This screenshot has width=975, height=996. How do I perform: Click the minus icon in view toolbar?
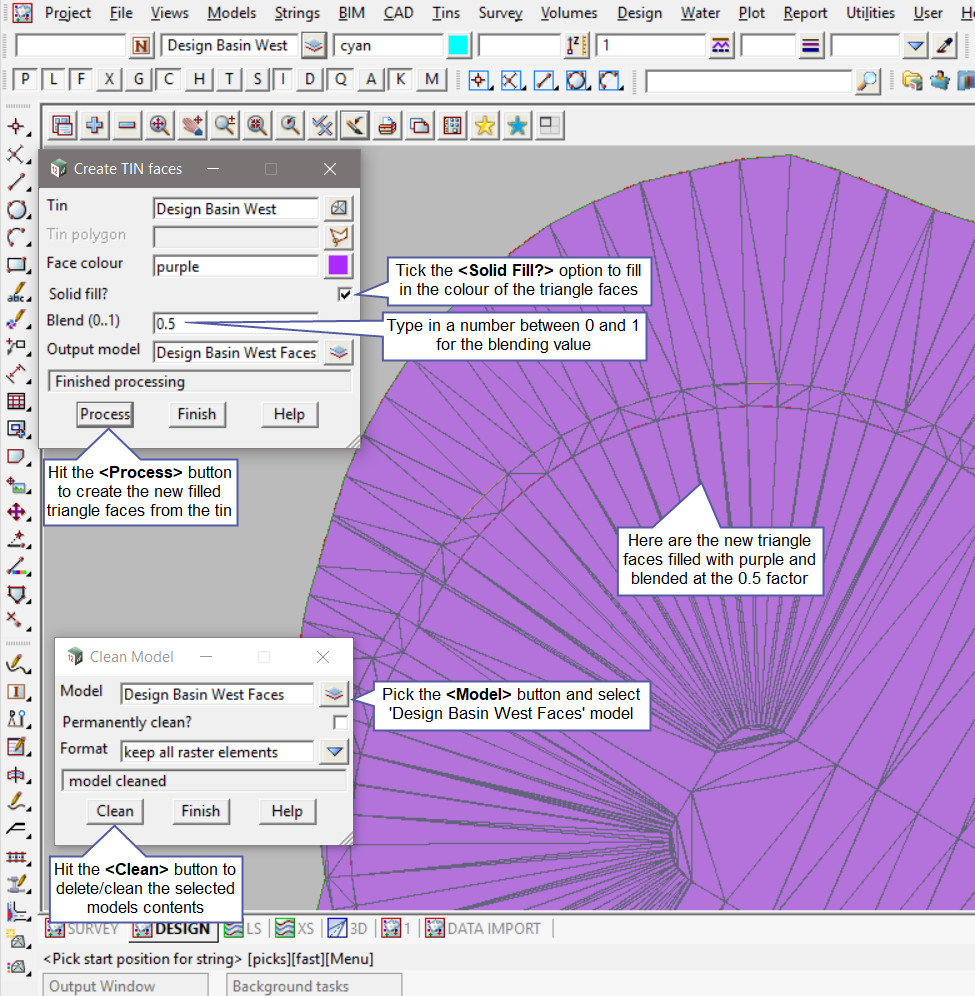point(127,125)
